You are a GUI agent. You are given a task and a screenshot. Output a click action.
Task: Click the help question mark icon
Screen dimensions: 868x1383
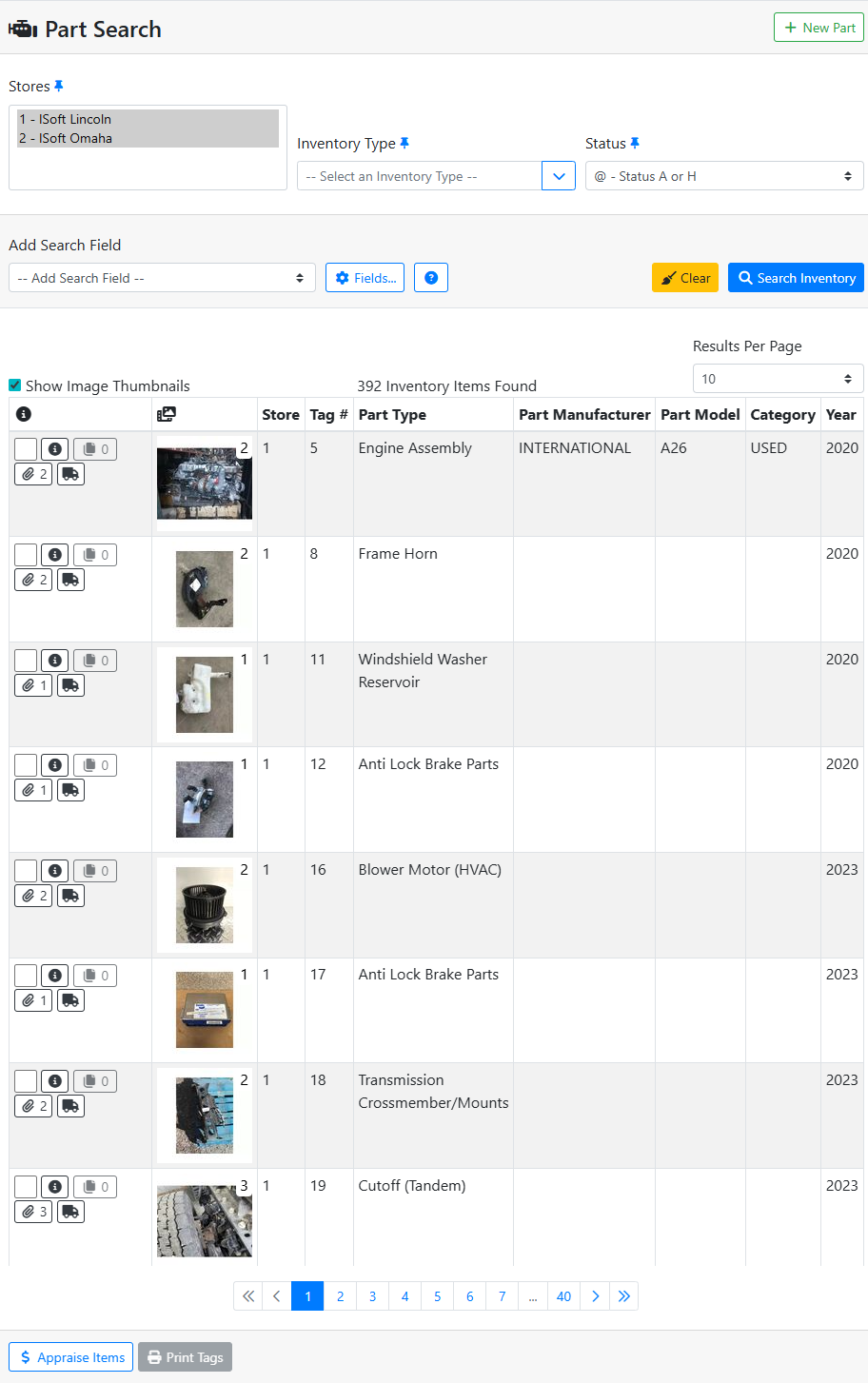[x=430, y=277]
